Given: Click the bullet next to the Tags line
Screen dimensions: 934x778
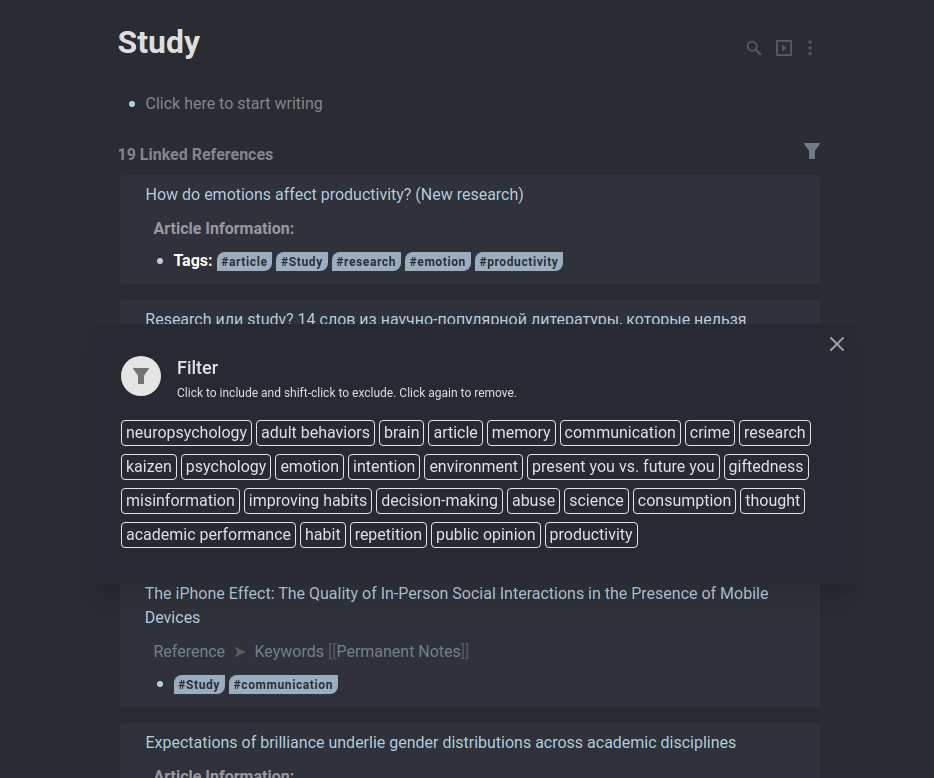Looking at the screenshot, I should pyautogui.click(x=159, y=261).
